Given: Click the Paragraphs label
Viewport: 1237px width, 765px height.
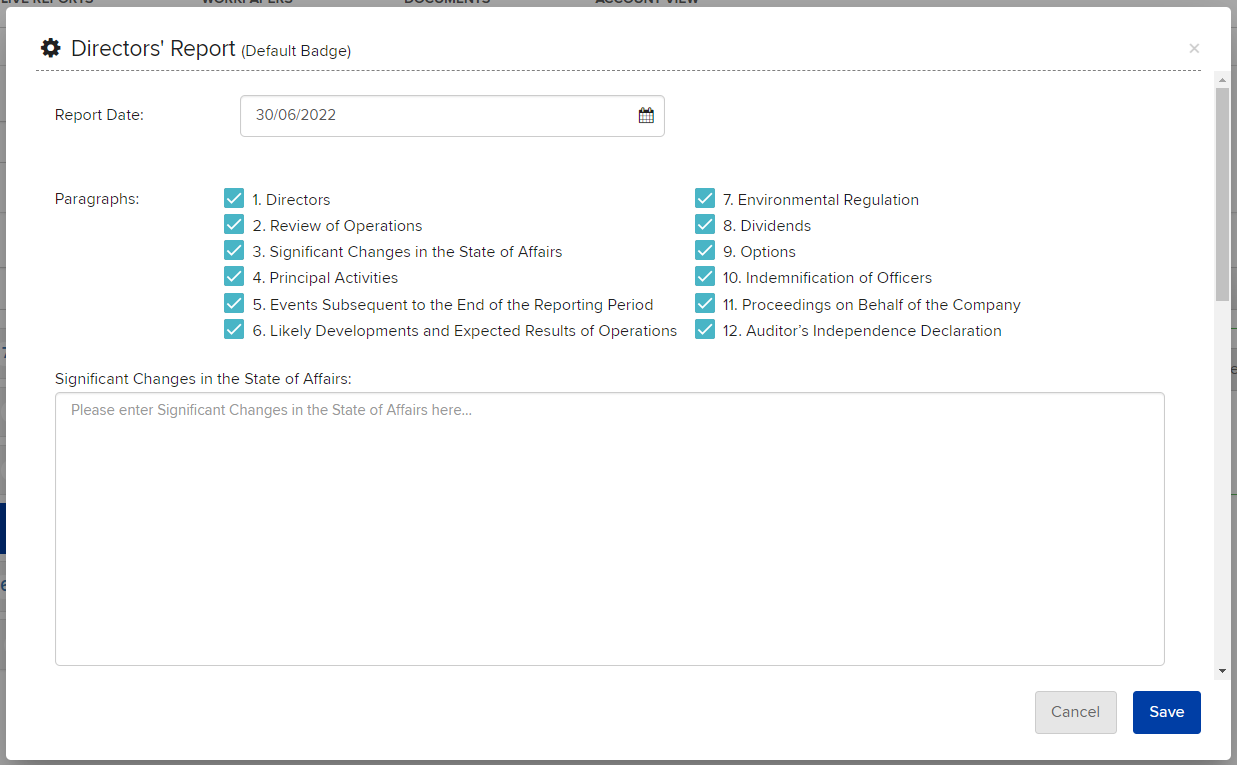Looking at the screenshot, I should 97,199.
